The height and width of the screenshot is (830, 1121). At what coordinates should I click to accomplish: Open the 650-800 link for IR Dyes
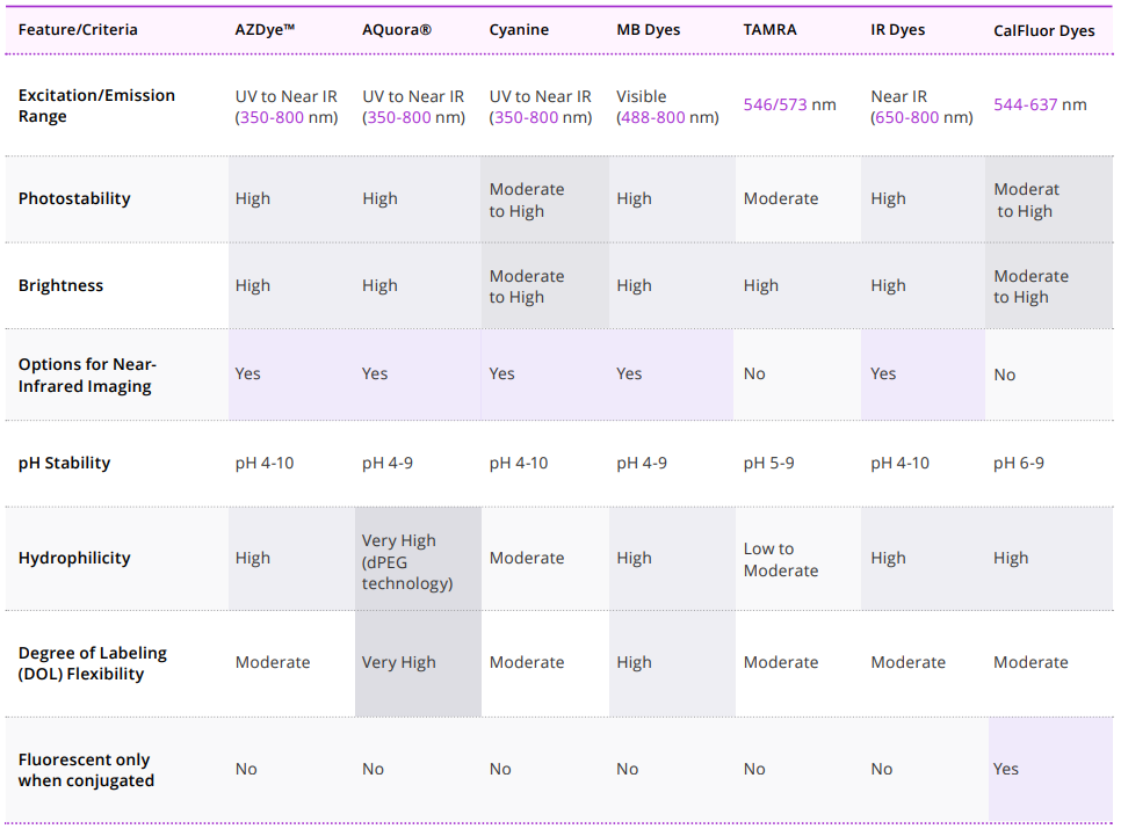(x=907, y=117)
